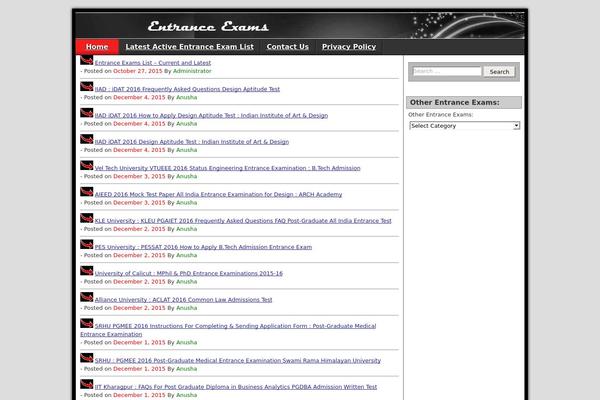The height and width of the screenshot is (400, 600).
Task: Go to the Contact Us page
Action: coord(287,47)
